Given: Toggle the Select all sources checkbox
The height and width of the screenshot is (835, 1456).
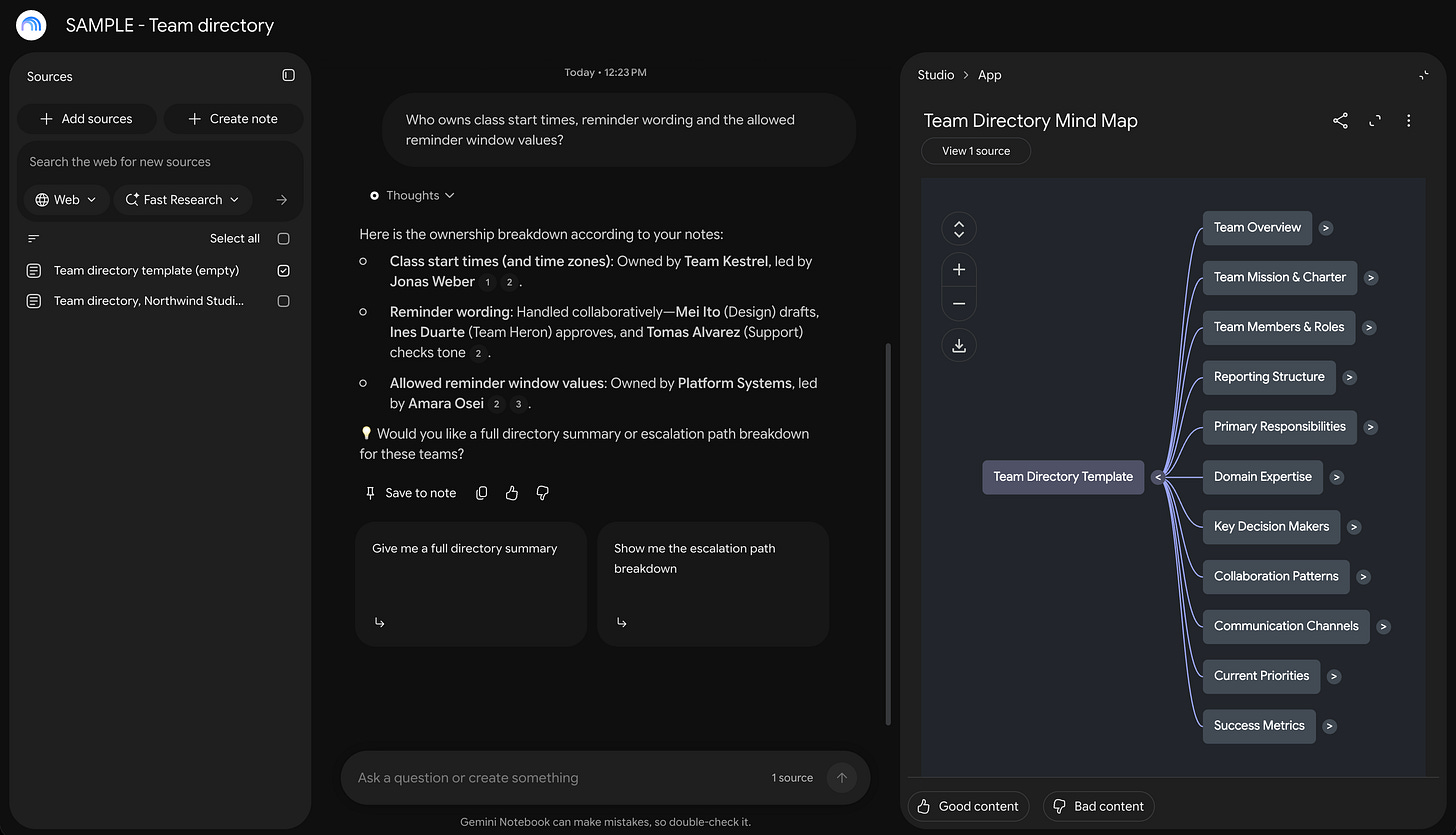Looking at the screenshot, I should (284, 239).
